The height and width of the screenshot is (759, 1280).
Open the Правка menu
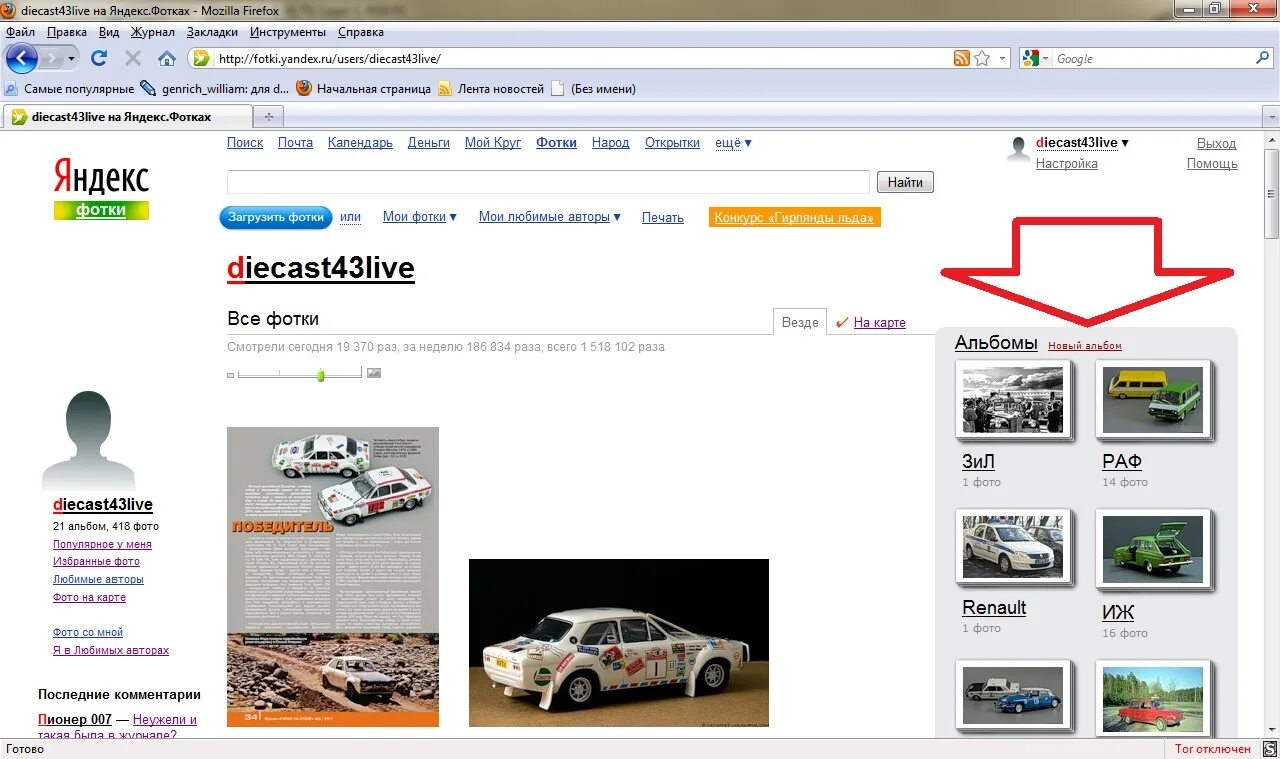pyautogui.click(x=66, y=32)
